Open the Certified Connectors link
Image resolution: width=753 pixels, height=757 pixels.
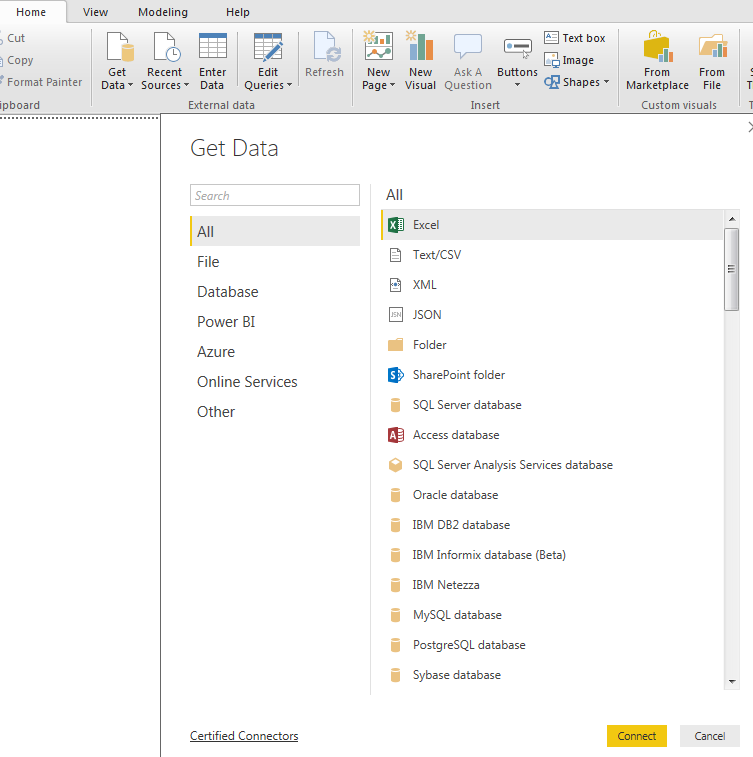click(x=244, y=736)
